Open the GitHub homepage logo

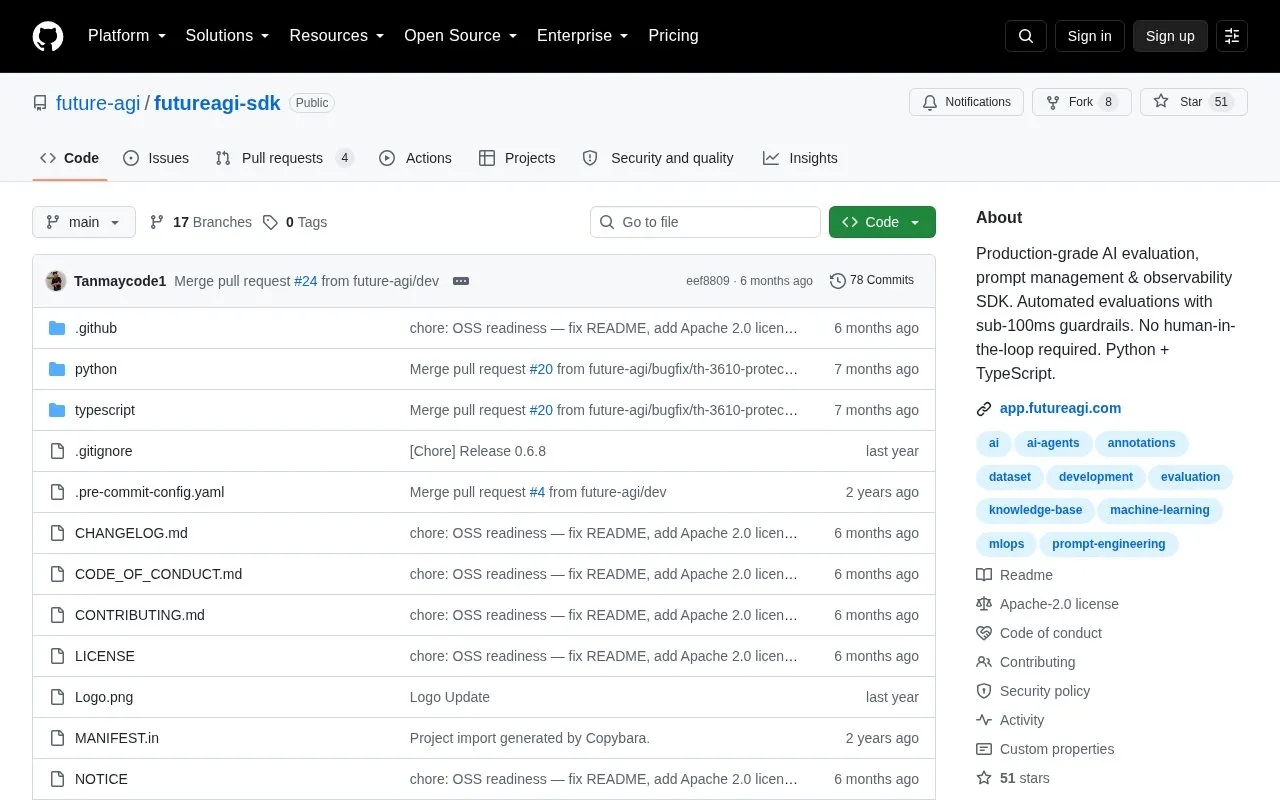48,36
